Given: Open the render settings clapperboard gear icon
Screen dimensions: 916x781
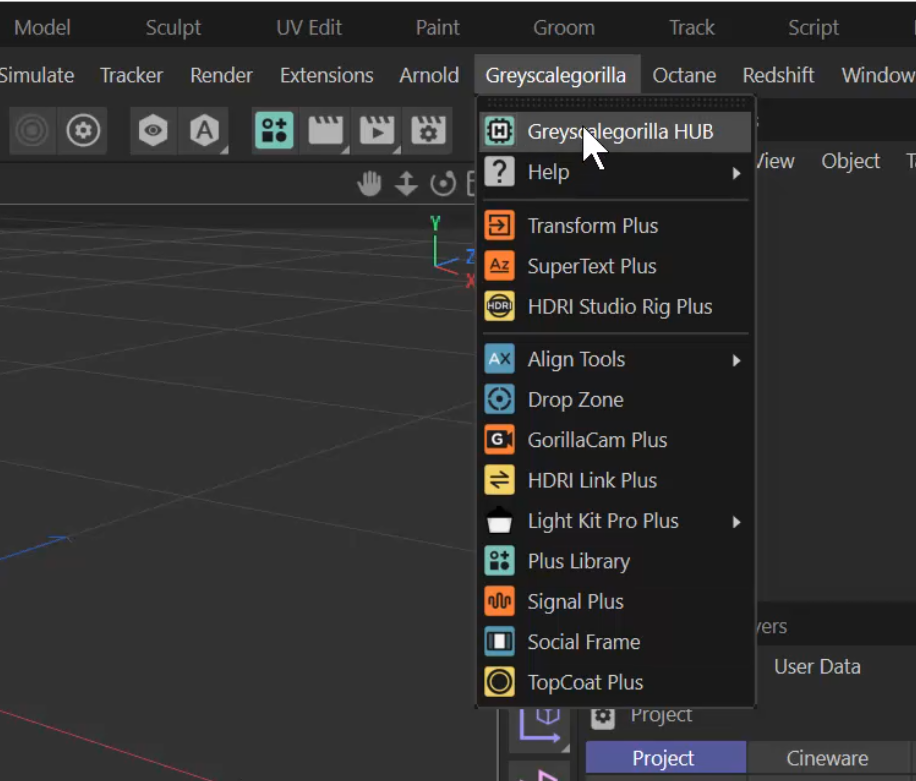Looking at the screenshot, I should tap(428, 130).
